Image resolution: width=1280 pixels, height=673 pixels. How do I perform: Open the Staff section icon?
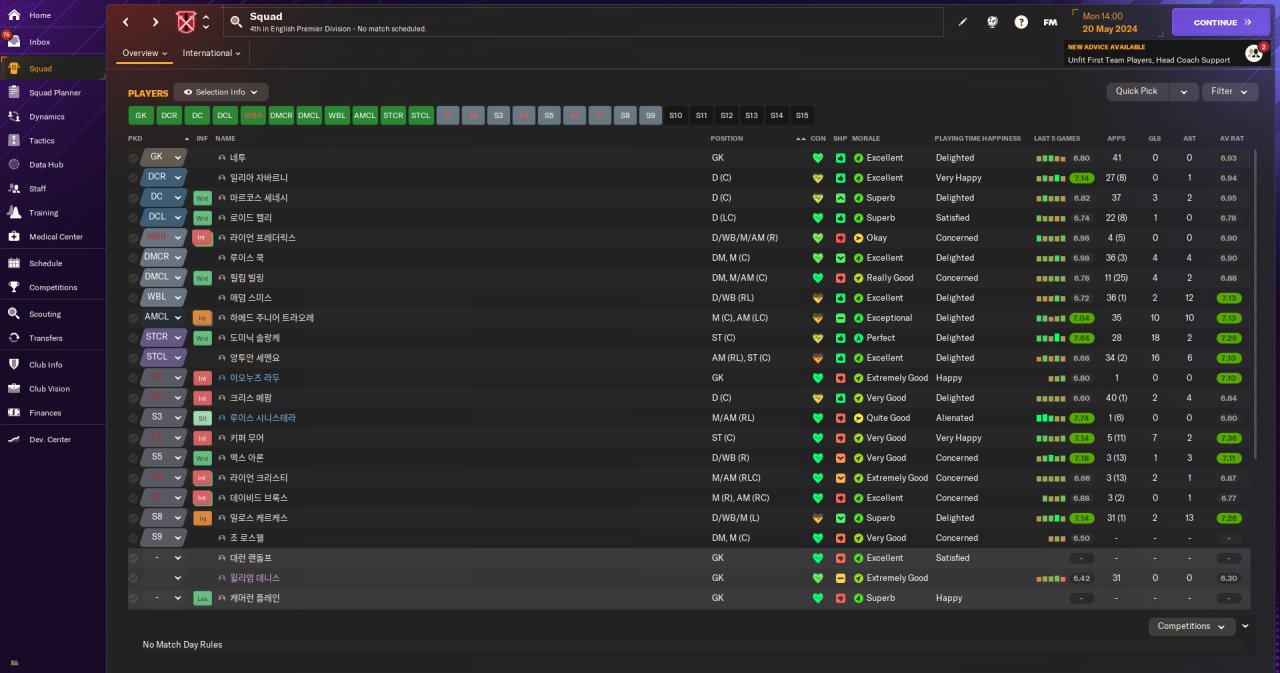pyautogui.click(x=14, y=188)
